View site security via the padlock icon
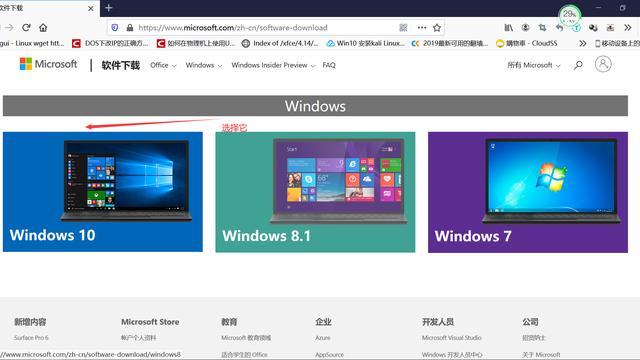The height and width of the screenshot is (360, 640). (130, 28)
